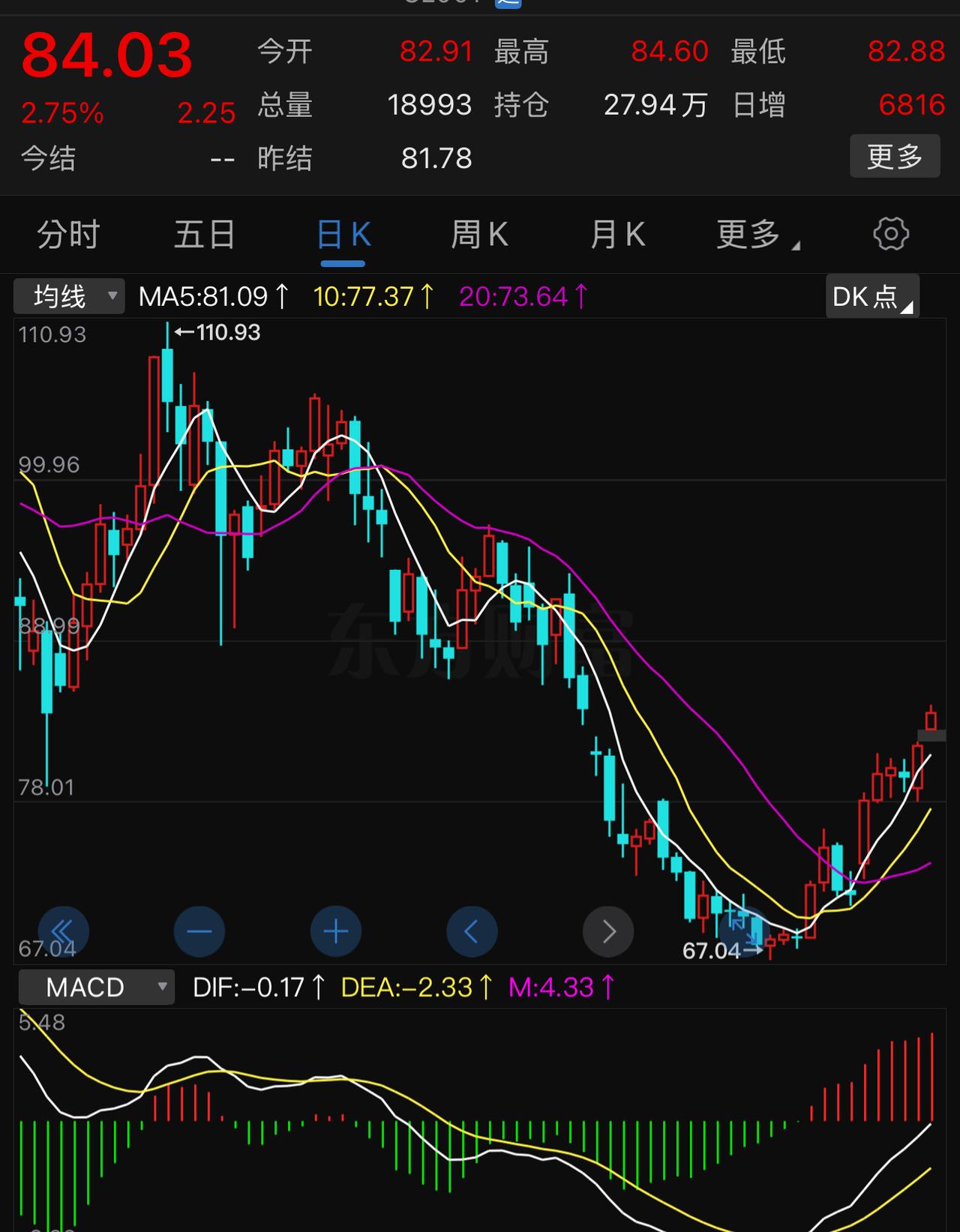Switch to 分时 intraday tab
Viewport: 960px width, 1232px height.
[x=68, y=235]
